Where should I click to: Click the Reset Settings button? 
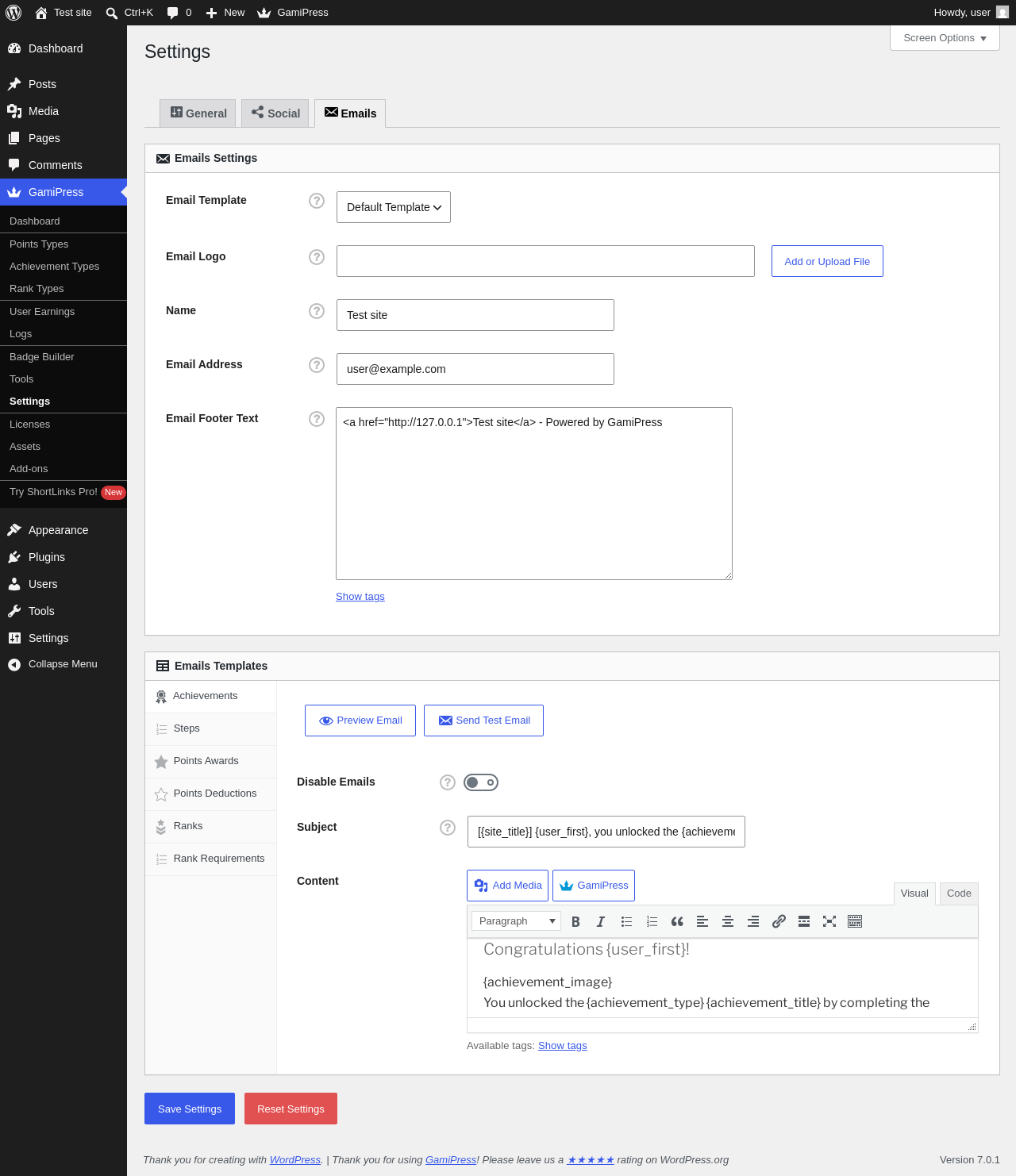(x=291, y=1109)
